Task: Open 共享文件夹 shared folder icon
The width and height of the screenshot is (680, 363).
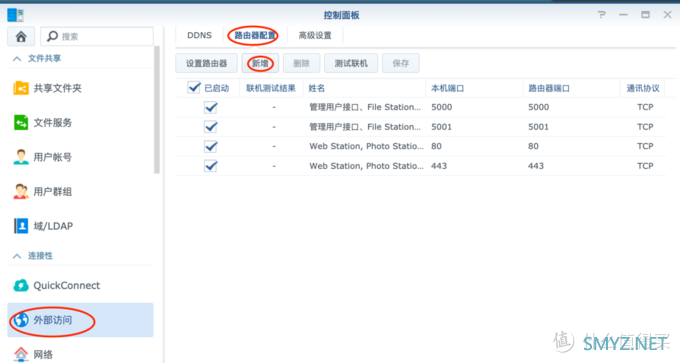Action: click(x=21, y=88)
